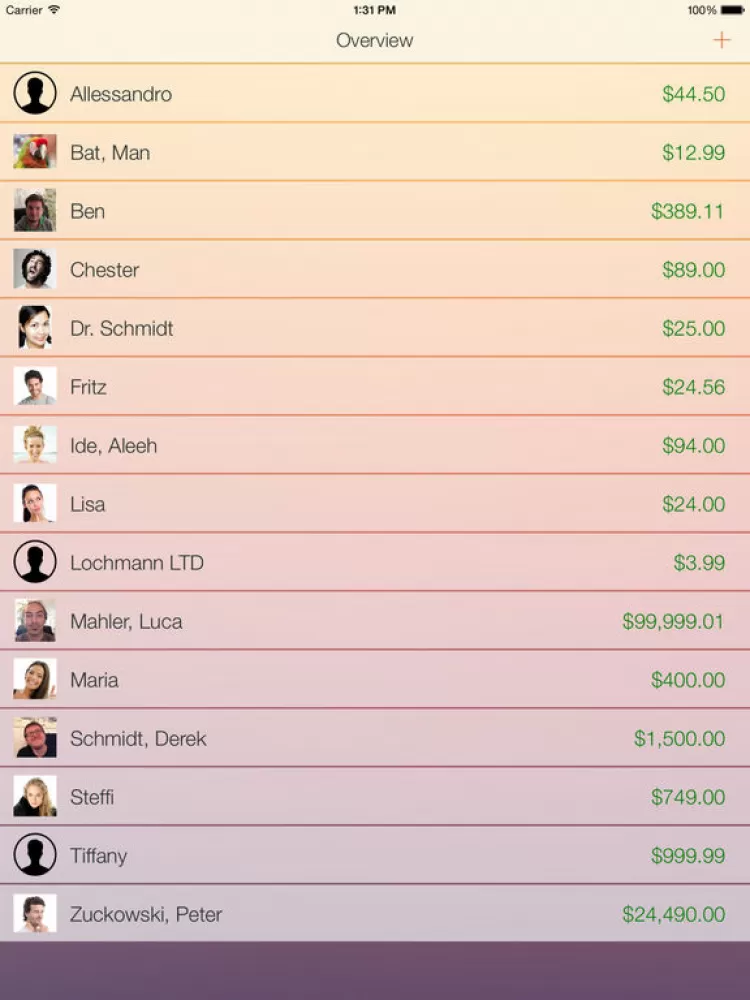Image resolution: width=750 pixels, height=1000 pixels.
Task: Tap the plus add button
Action: point(721,40)
